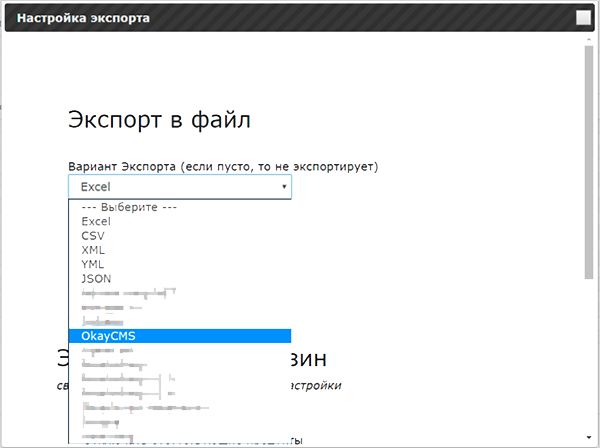600x448 pixels.
Task: Click the square button in the title bar
Action: [x=583, y=17]
